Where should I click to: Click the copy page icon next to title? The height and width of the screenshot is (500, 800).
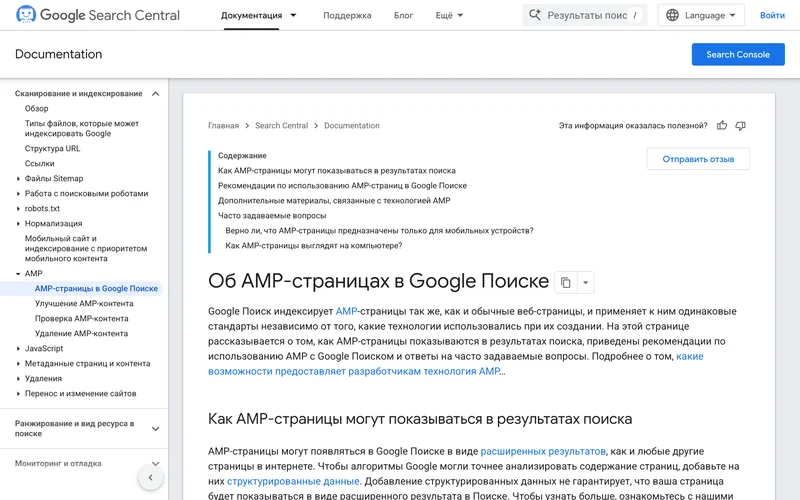click(x=566, y=283)
